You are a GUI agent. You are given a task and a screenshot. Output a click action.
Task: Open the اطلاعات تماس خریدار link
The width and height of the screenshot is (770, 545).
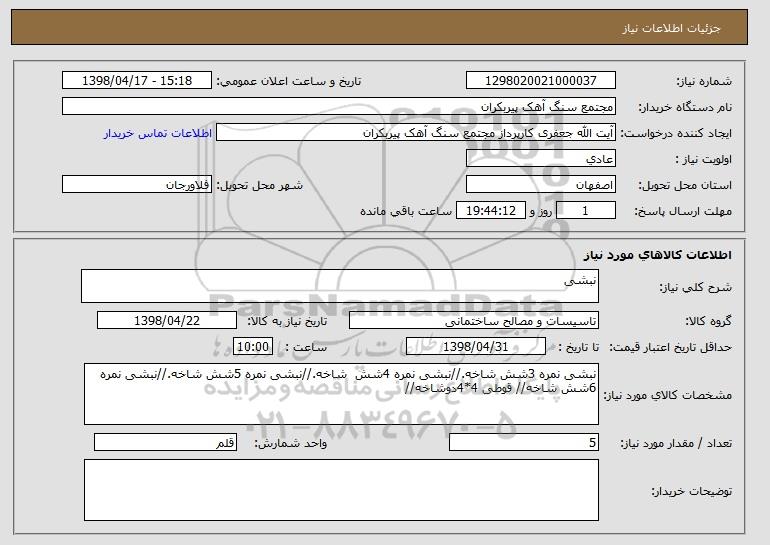coord(158,133)
